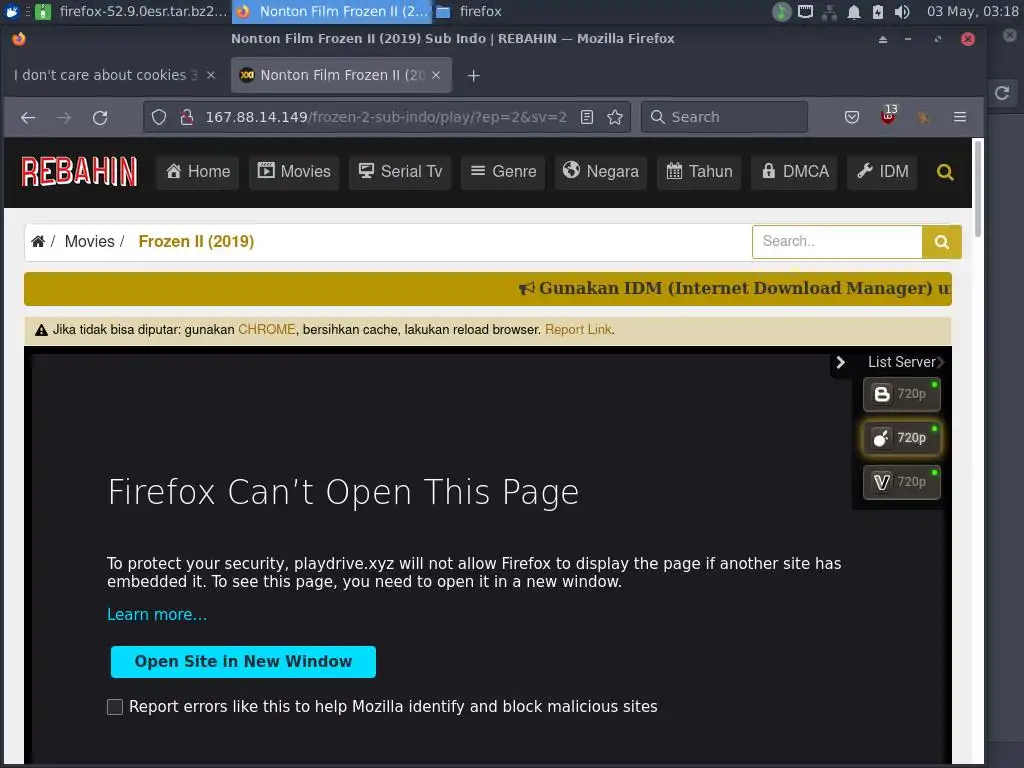Screen dimensions: 1024x768
Task: Focus the site 'Search..' input field
Action: [x=837, y=242]
